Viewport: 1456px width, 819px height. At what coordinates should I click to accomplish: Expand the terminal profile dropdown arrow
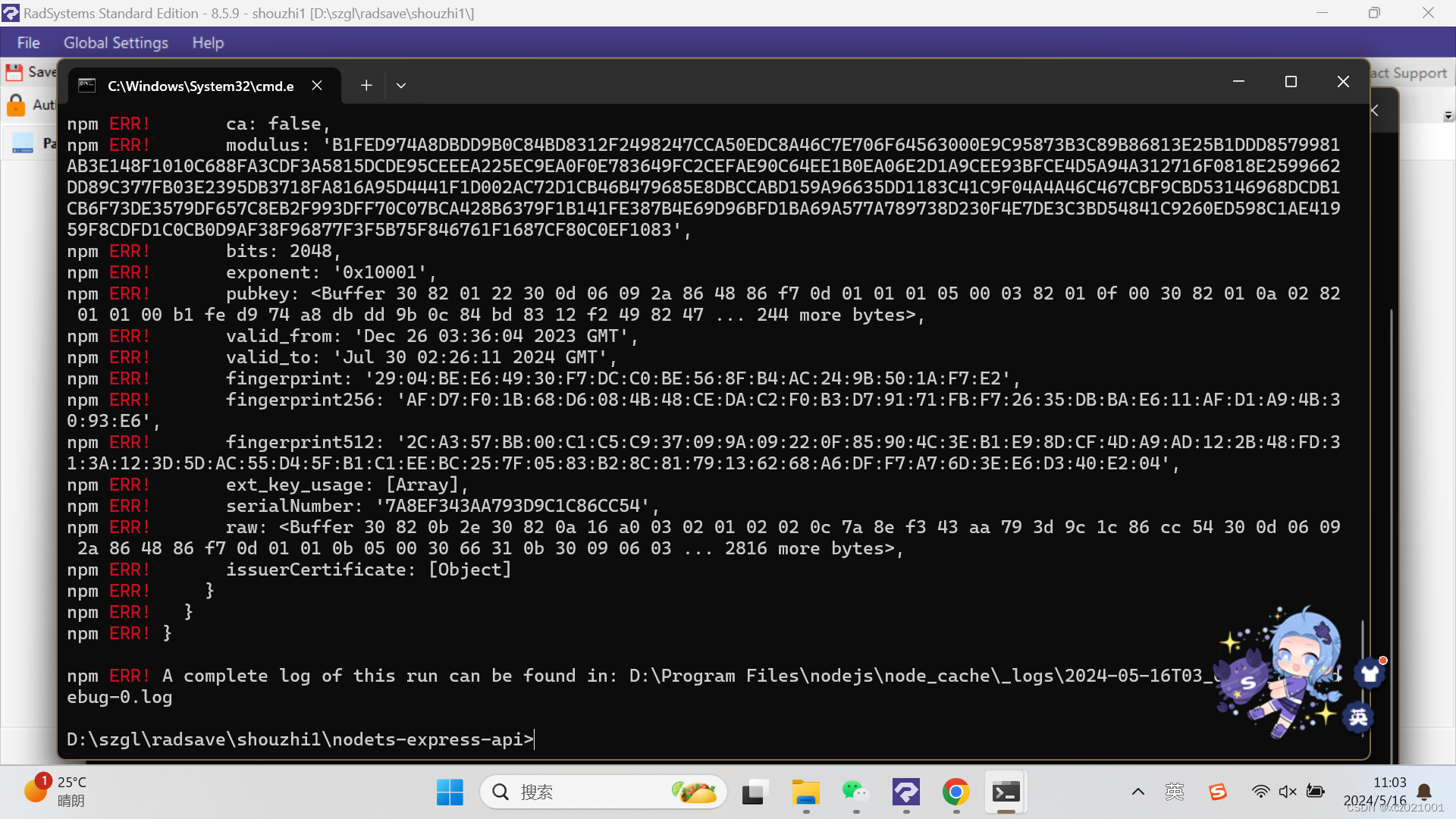[x=401, y=86]
